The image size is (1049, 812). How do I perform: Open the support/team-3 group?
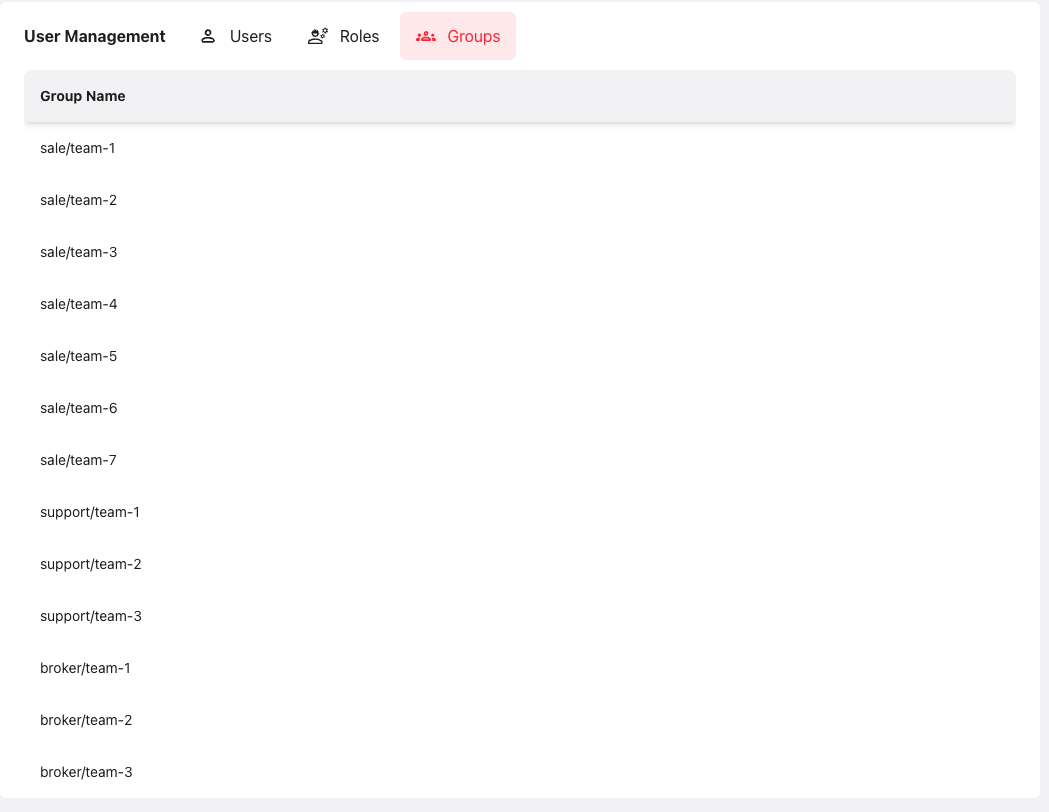click(x=520, y=616)
